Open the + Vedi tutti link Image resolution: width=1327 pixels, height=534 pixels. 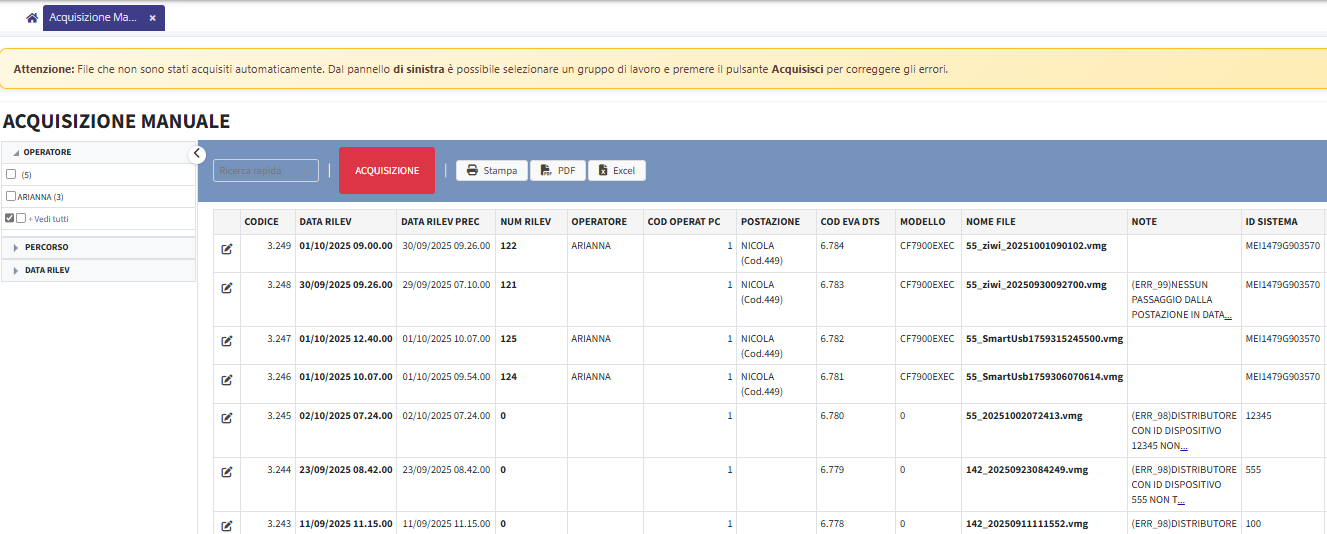pyautogui.click(x=48, y=219)
